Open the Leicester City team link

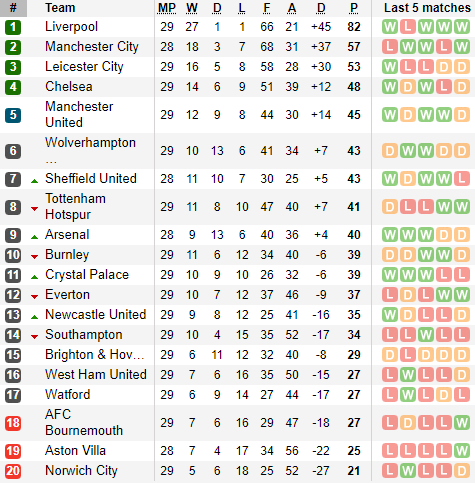pos(84,67)
